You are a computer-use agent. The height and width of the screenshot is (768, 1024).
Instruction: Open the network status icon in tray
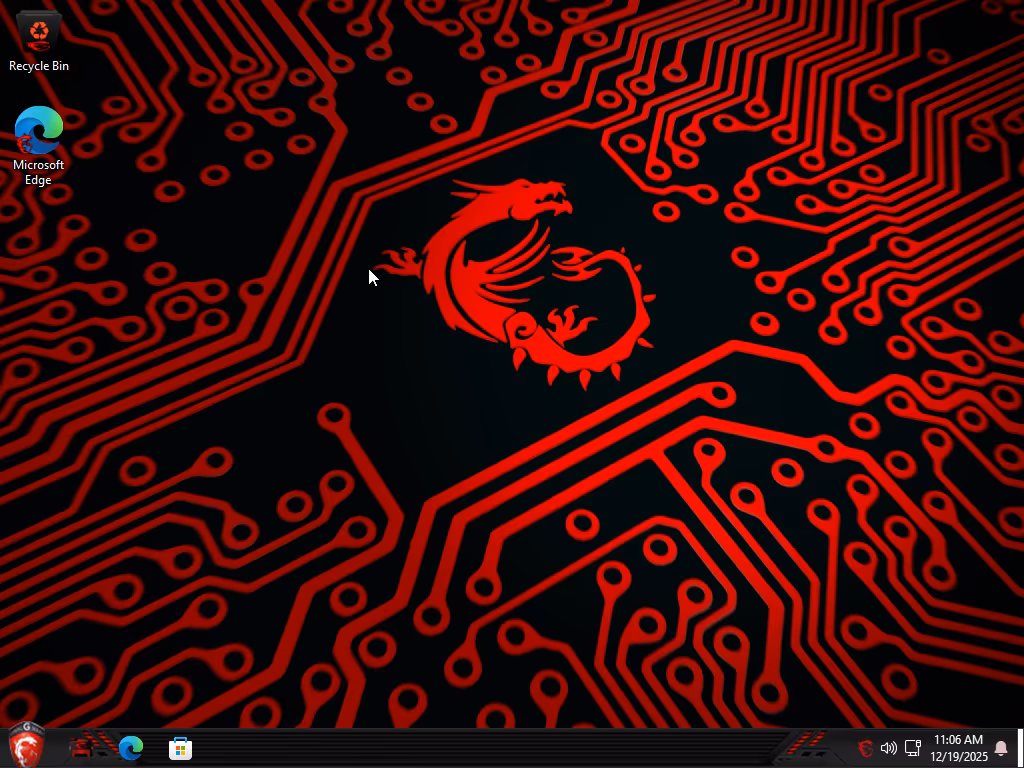click(912, 748)
